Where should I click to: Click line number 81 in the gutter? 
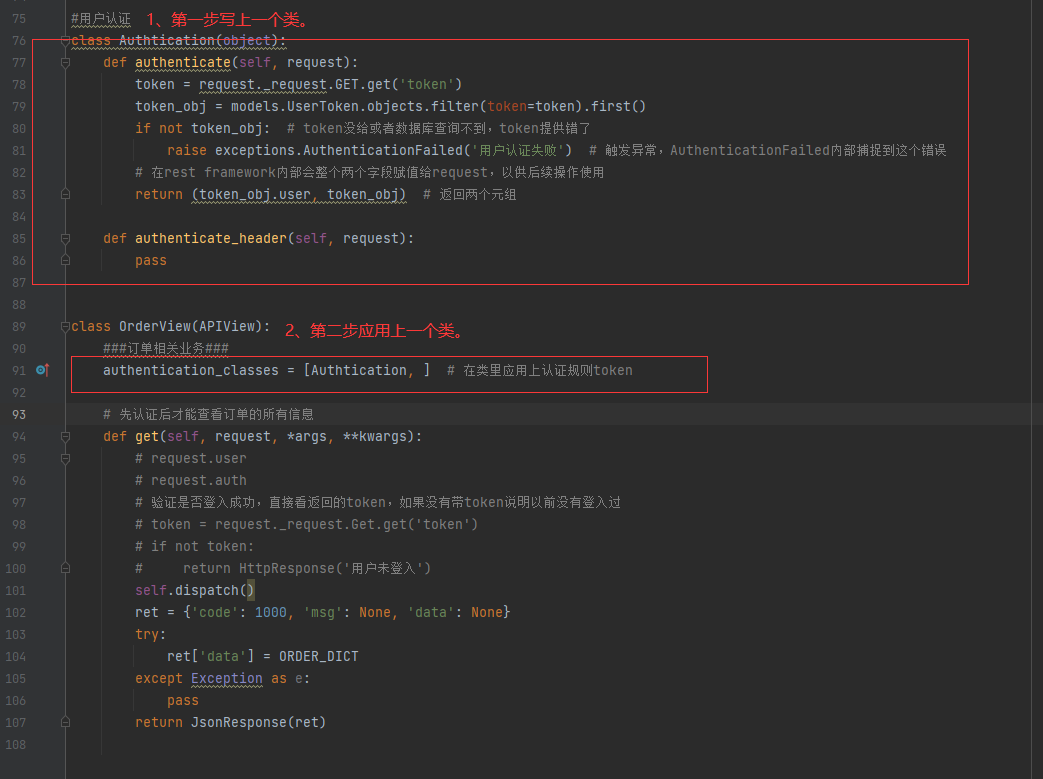coord(20,150)
